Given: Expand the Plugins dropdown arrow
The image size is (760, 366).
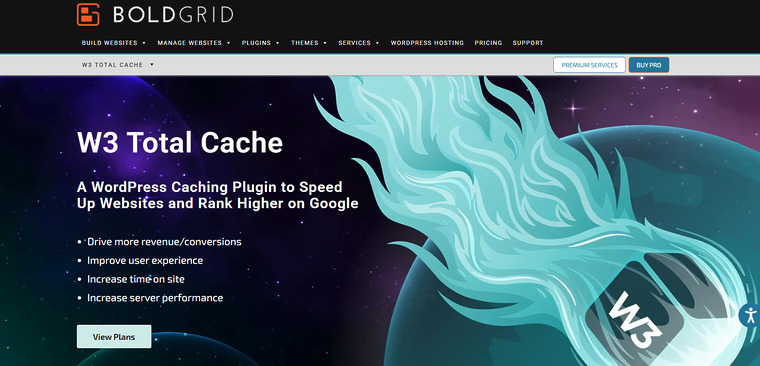Looking at the screenshot, I should 278,43.
